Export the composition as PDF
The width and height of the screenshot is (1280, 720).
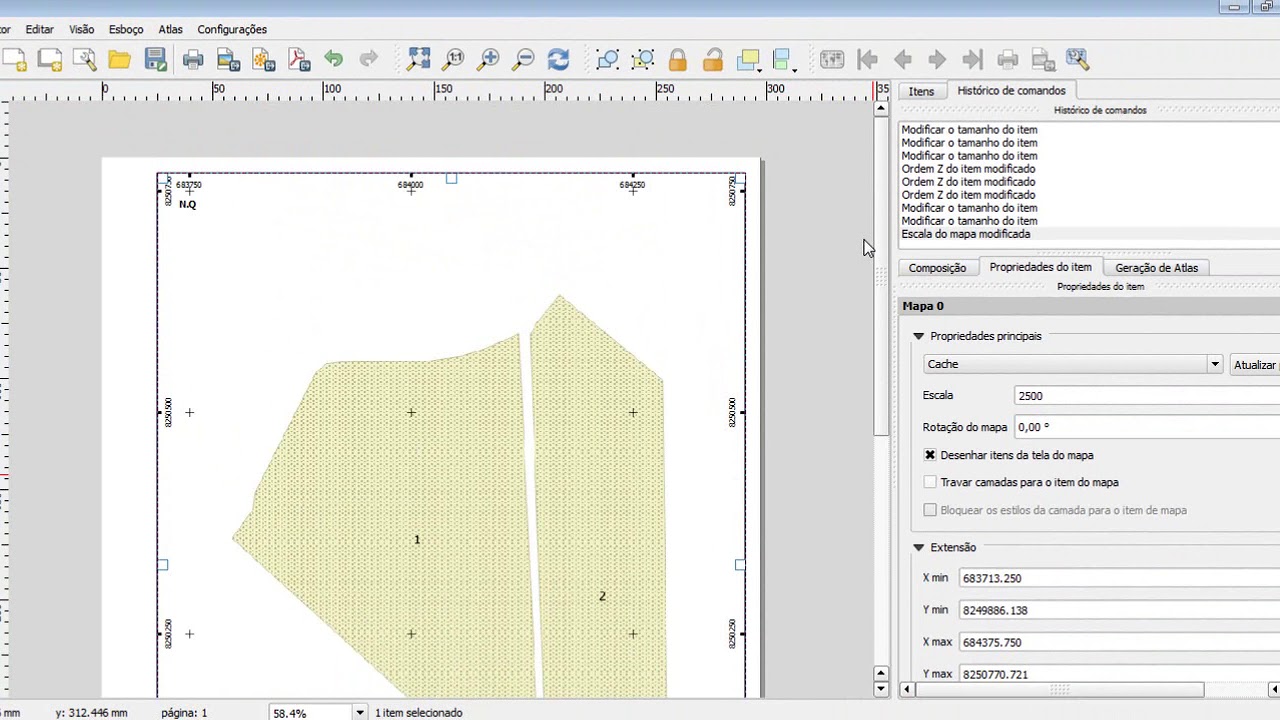pyautogui.click(x=298, y=59)
